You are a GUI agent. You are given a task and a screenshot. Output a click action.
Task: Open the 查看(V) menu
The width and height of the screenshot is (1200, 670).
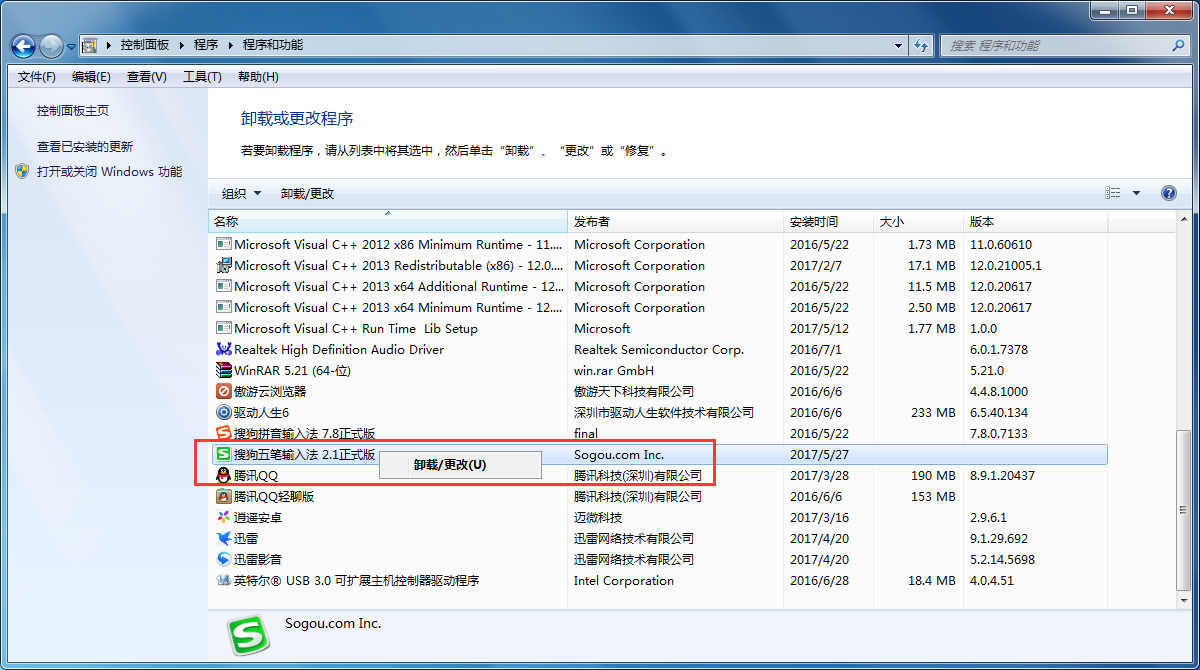[147, 77]
